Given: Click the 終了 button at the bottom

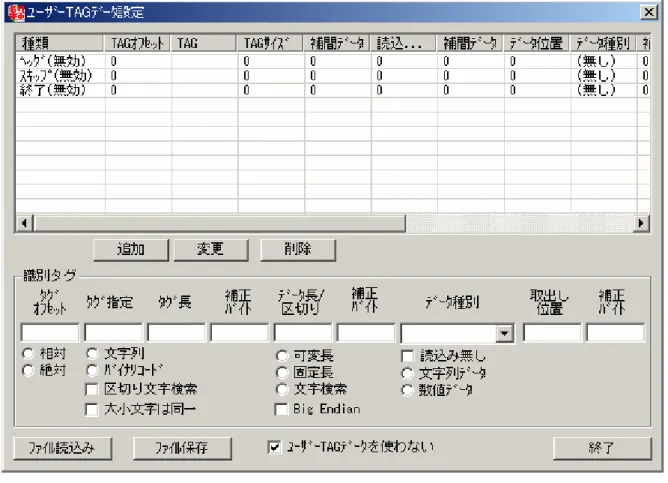Looking at the screenshot, I should (x=602, y=448).
